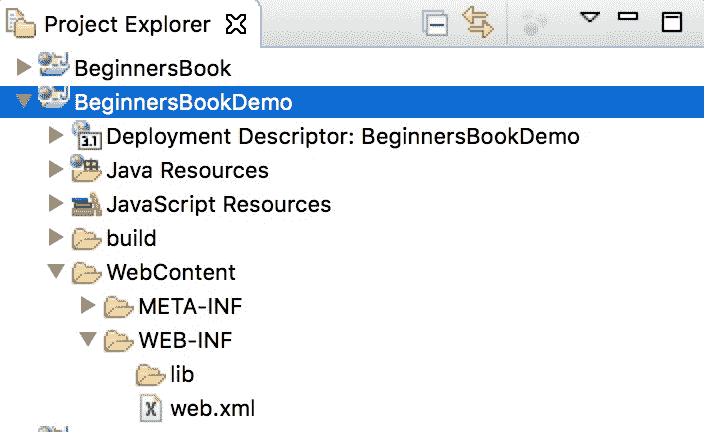Click the lib folder icon

[x=150, y=374]
